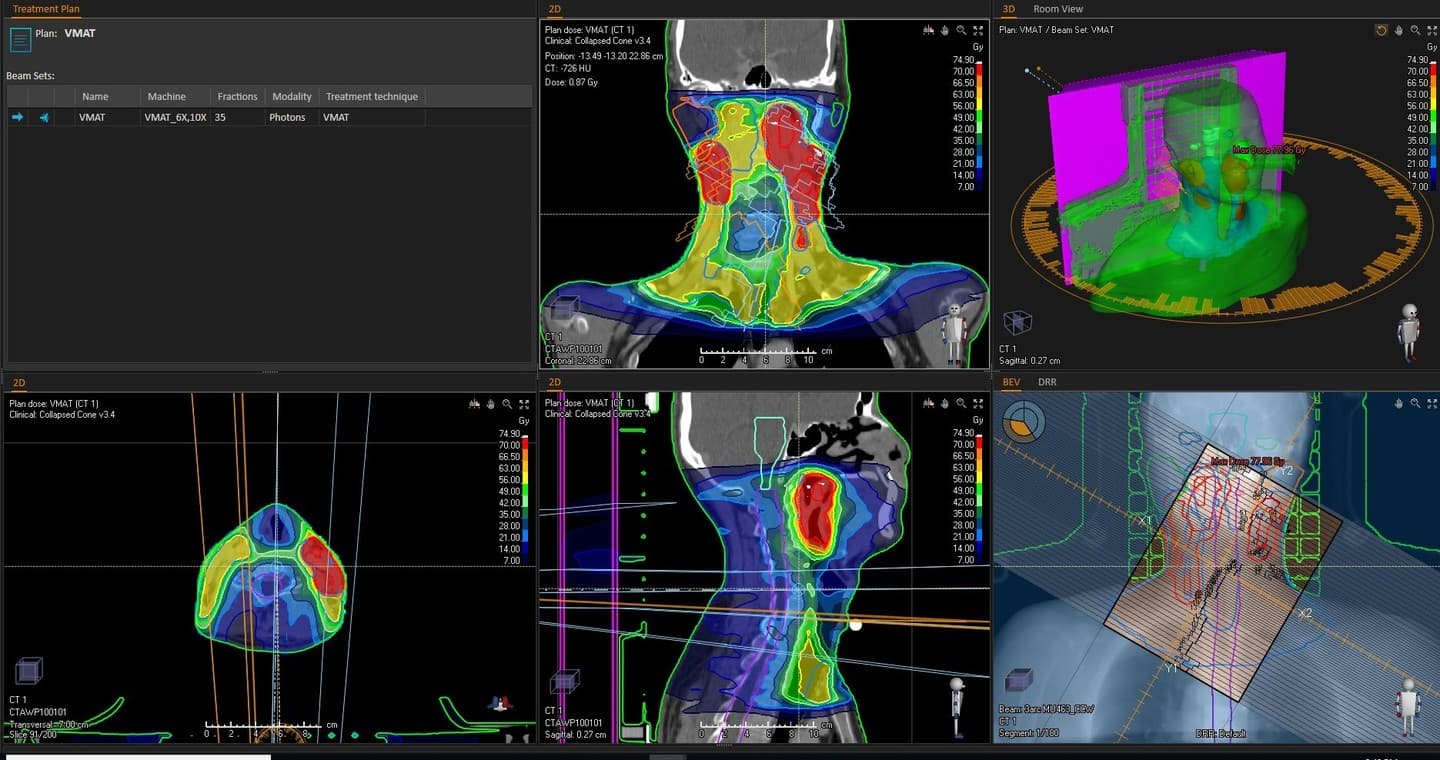
Task: Select the zoom magnifier in the BEV panel
Action: click(x=1415, y=403)
